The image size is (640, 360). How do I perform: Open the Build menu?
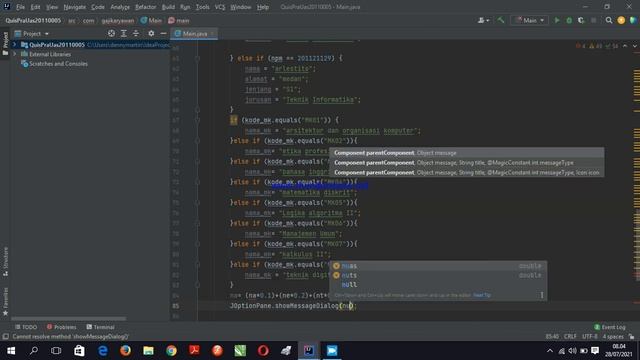(x=168, y=7)
